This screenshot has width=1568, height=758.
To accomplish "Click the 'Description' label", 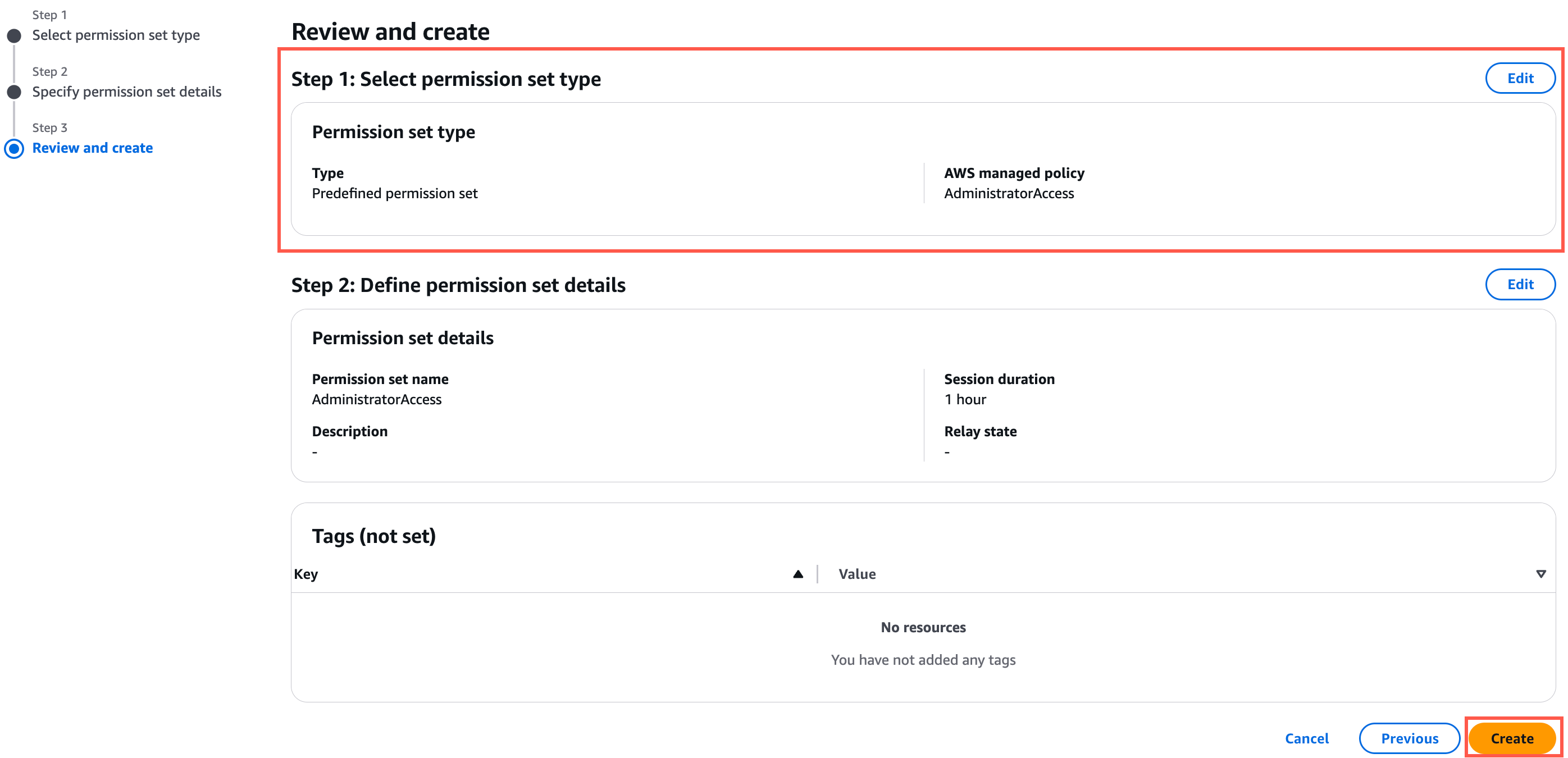I will (349, 431).
